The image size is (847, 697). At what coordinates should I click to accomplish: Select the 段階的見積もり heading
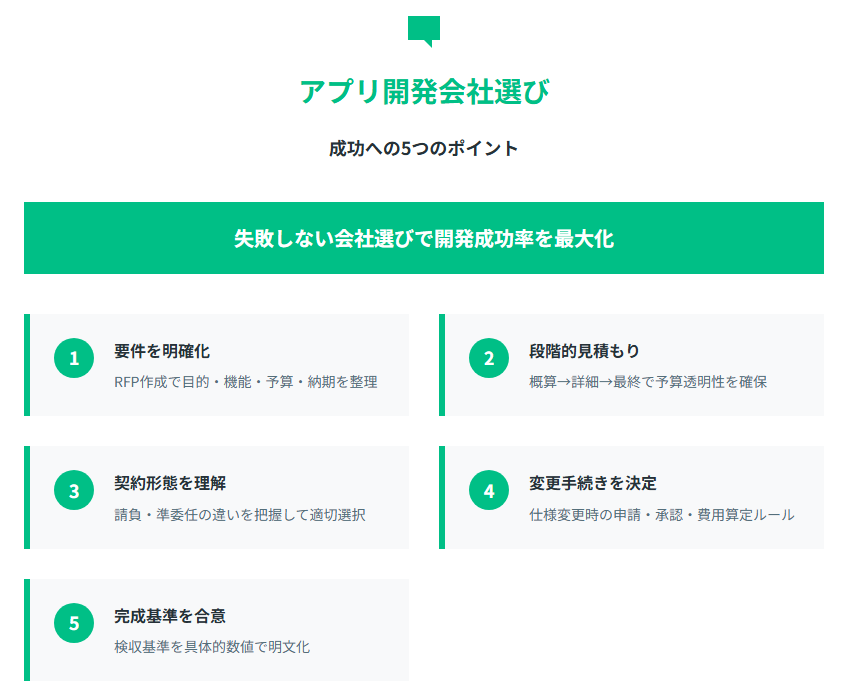point(584,351)
